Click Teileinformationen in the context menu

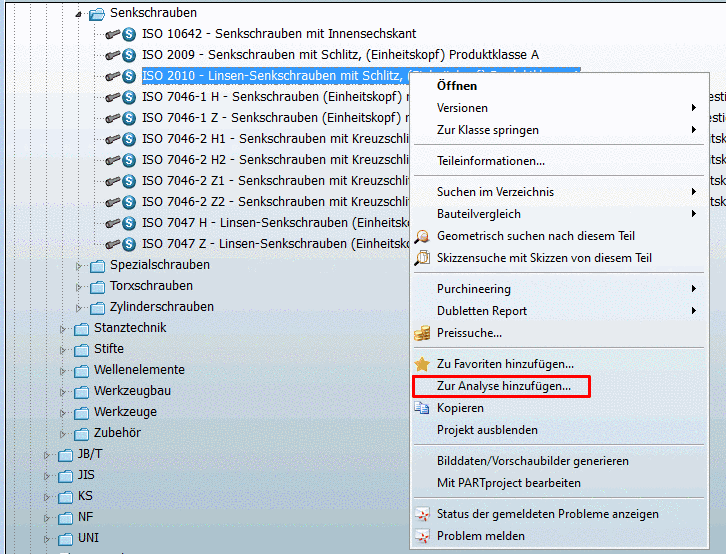(x=491, y=160)
